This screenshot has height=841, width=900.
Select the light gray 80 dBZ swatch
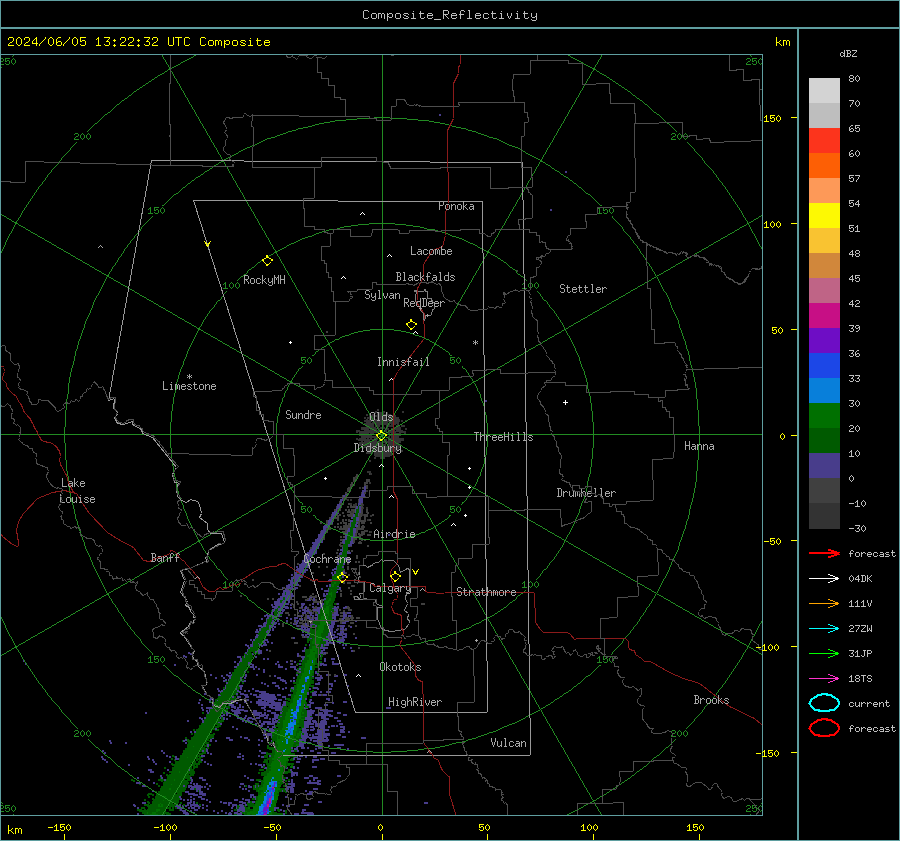[824, 90]
